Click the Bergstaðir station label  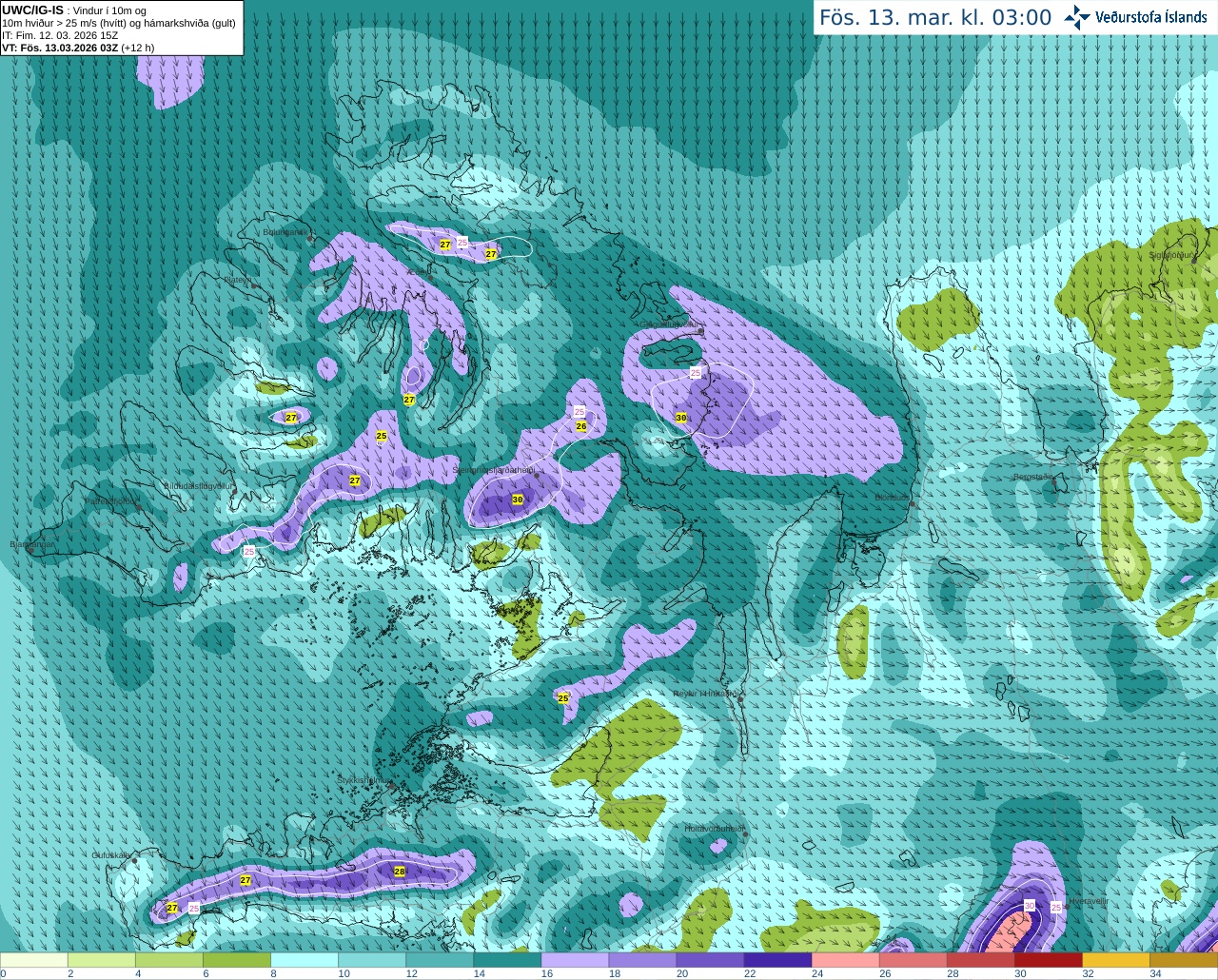point(1032,477)
